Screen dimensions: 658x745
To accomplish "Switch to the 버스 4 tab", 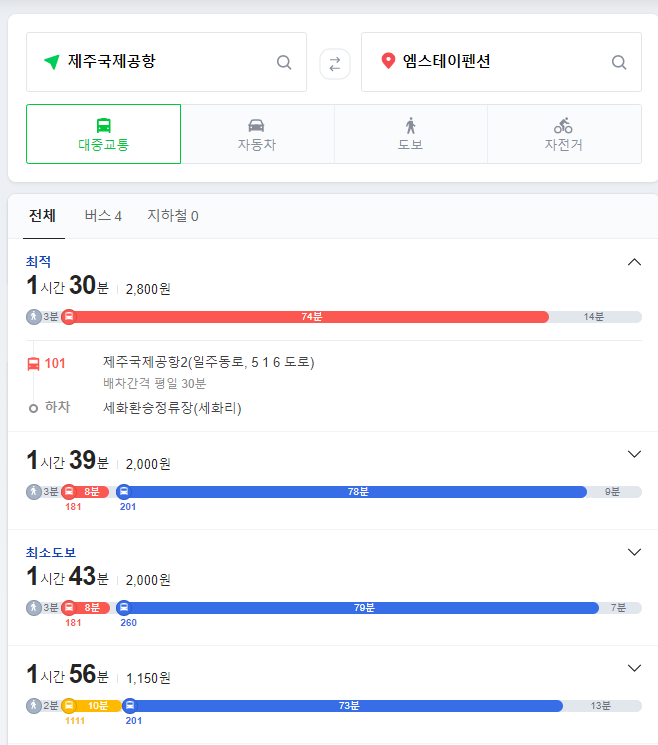I will coord(103,216).
